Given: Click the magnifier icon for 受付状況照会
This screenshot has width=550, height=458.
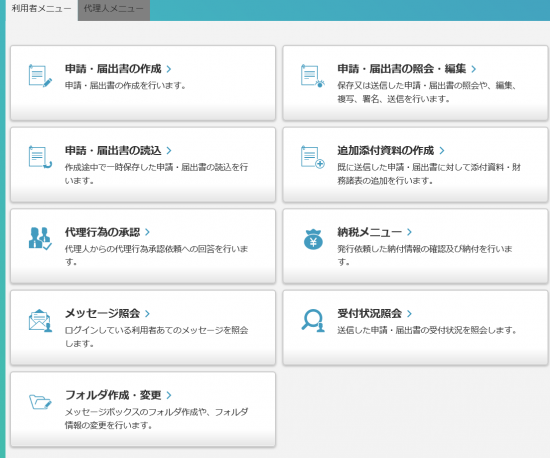Looking at the screenshot, I should (313, 320).
